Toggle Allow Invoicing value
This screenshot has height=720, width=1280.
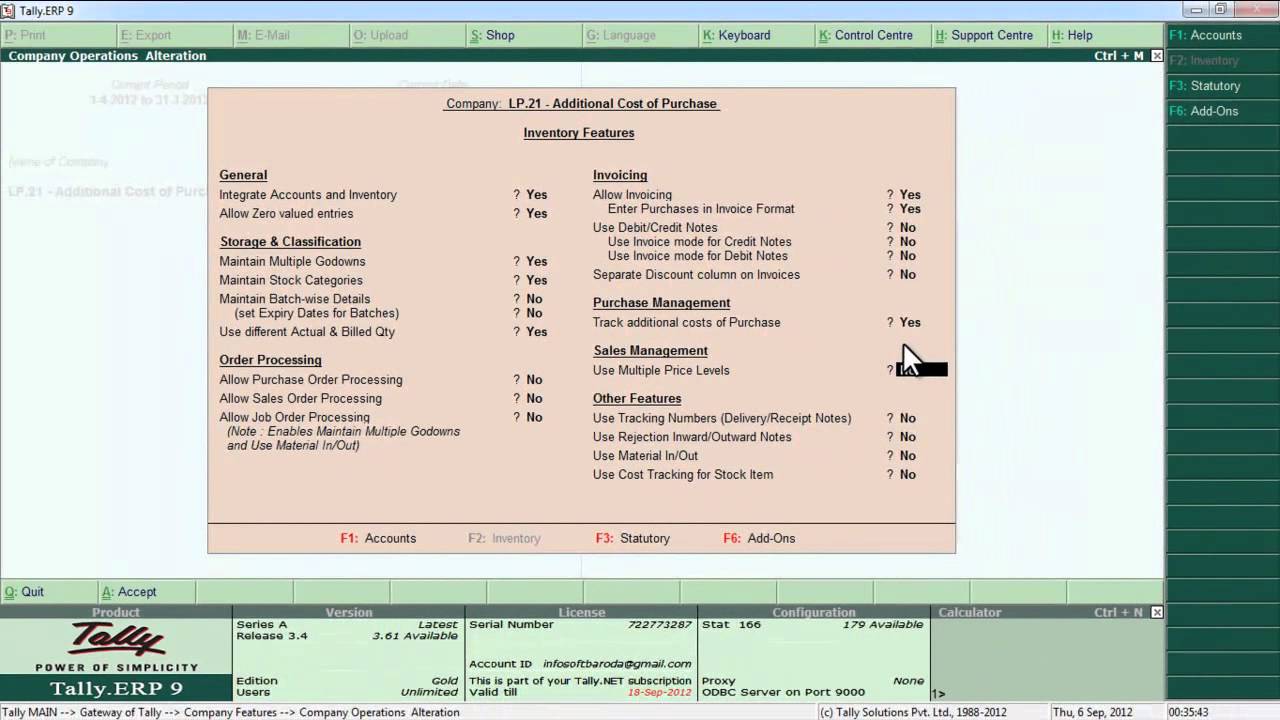[910, 195]
